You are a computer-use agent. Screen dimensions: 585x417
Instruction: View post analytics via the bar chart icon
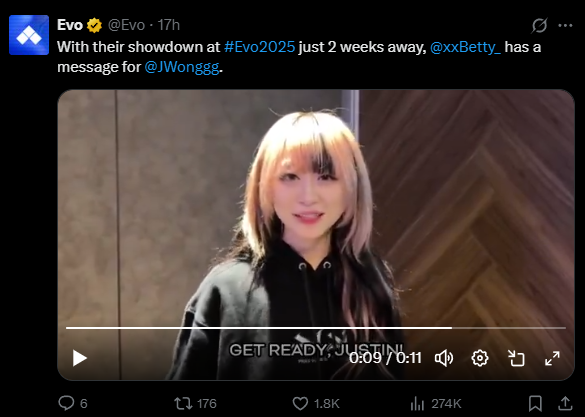pyautogui.click(x=417, y=403)
